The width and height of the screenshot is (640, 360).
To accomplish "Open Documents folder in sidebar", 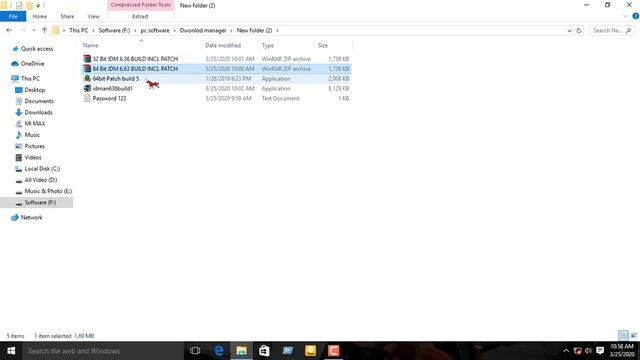I will click(39, 101).
